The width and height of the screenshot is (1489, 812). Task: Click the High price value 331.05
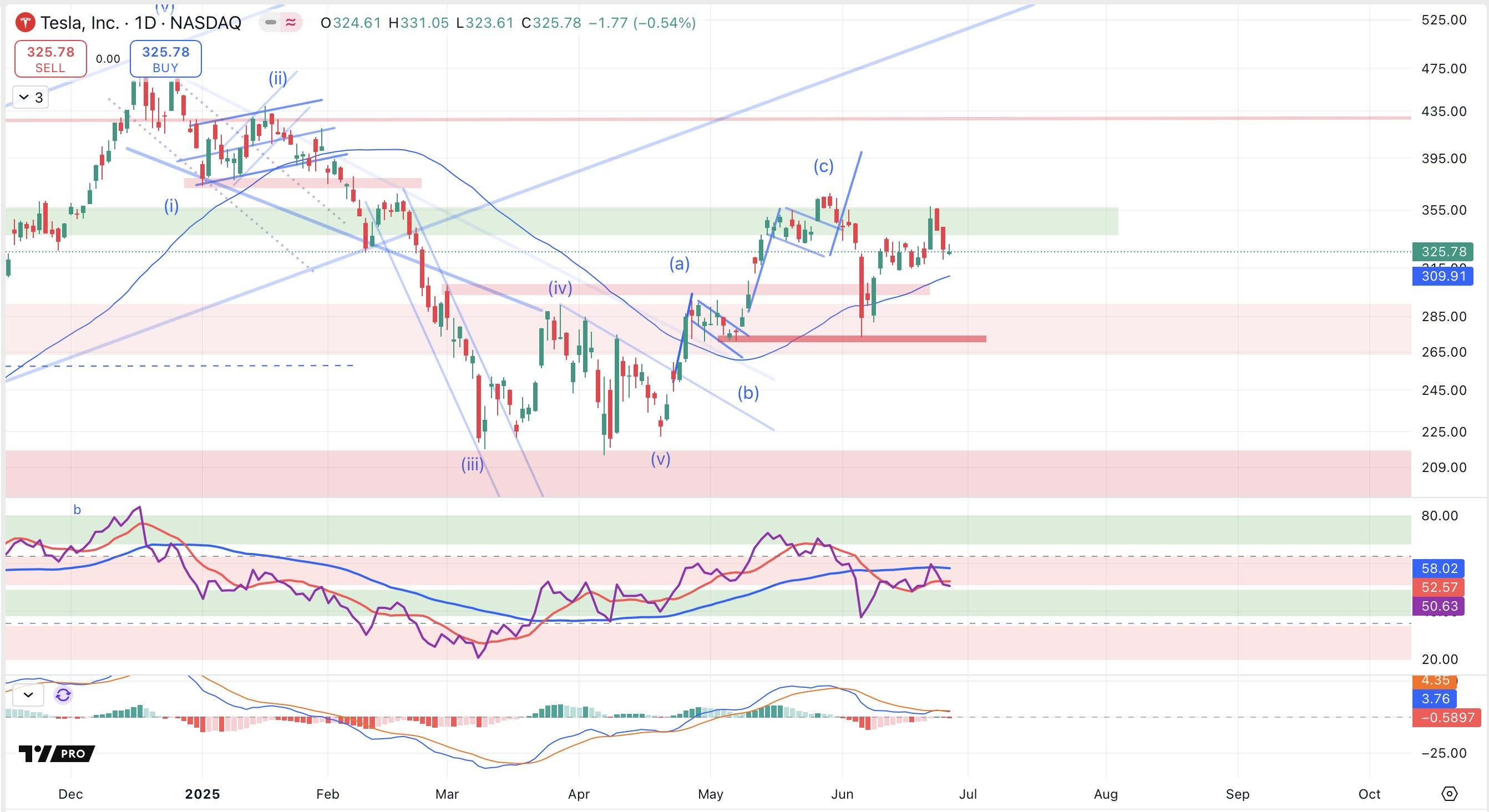[x=424, y=23]
